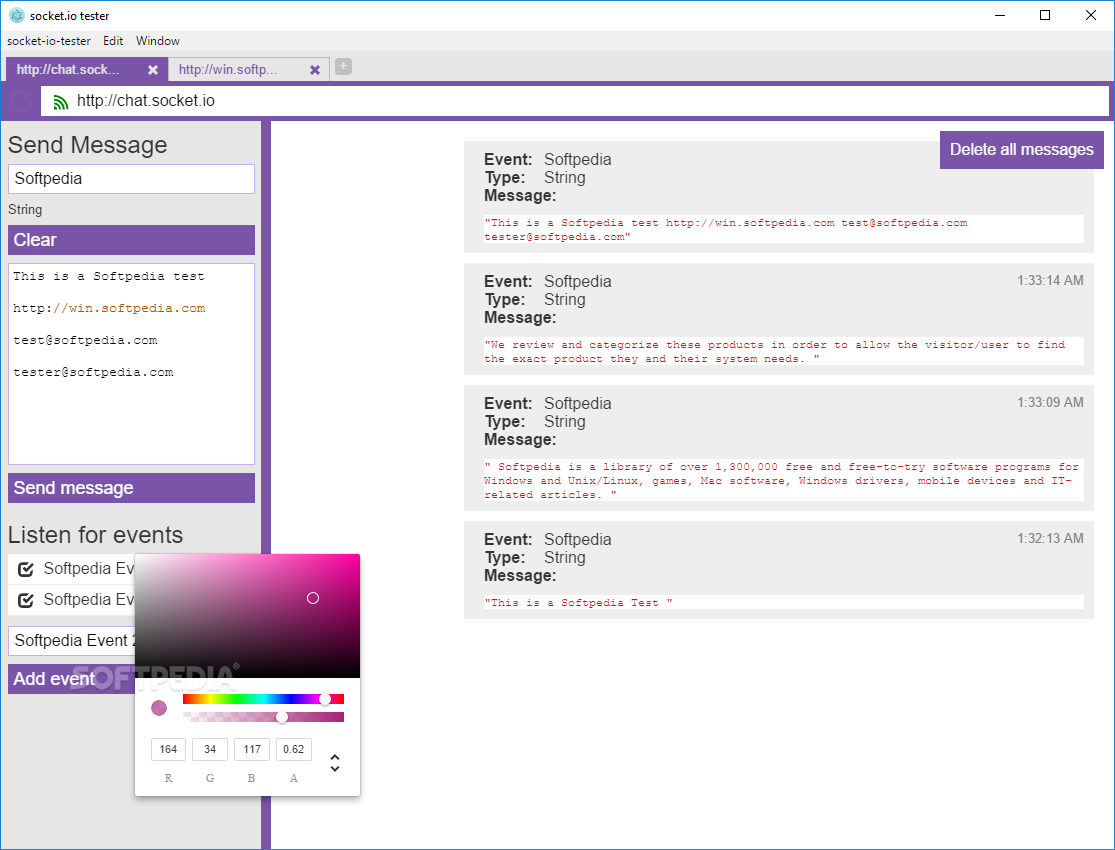Image resolution: width=1115 pixels, height=850 pixels.
Task: Click the event name field containing Softpedia
Action: coord(132,179)
